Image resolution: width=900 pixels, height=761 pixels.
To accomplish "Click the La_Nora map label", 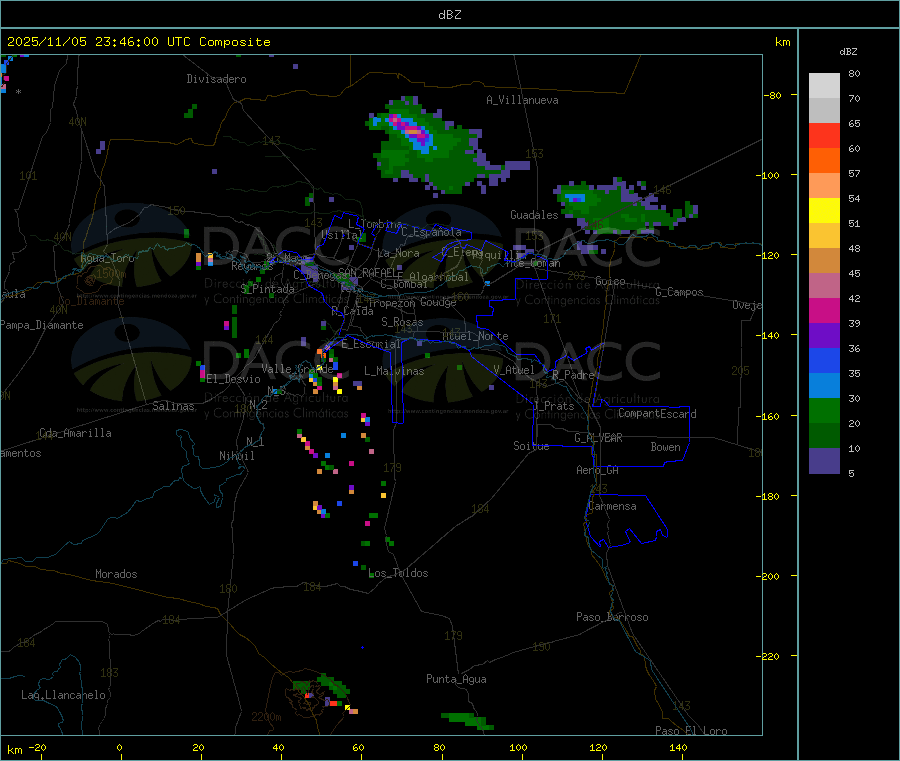I will tap(398, 253).
